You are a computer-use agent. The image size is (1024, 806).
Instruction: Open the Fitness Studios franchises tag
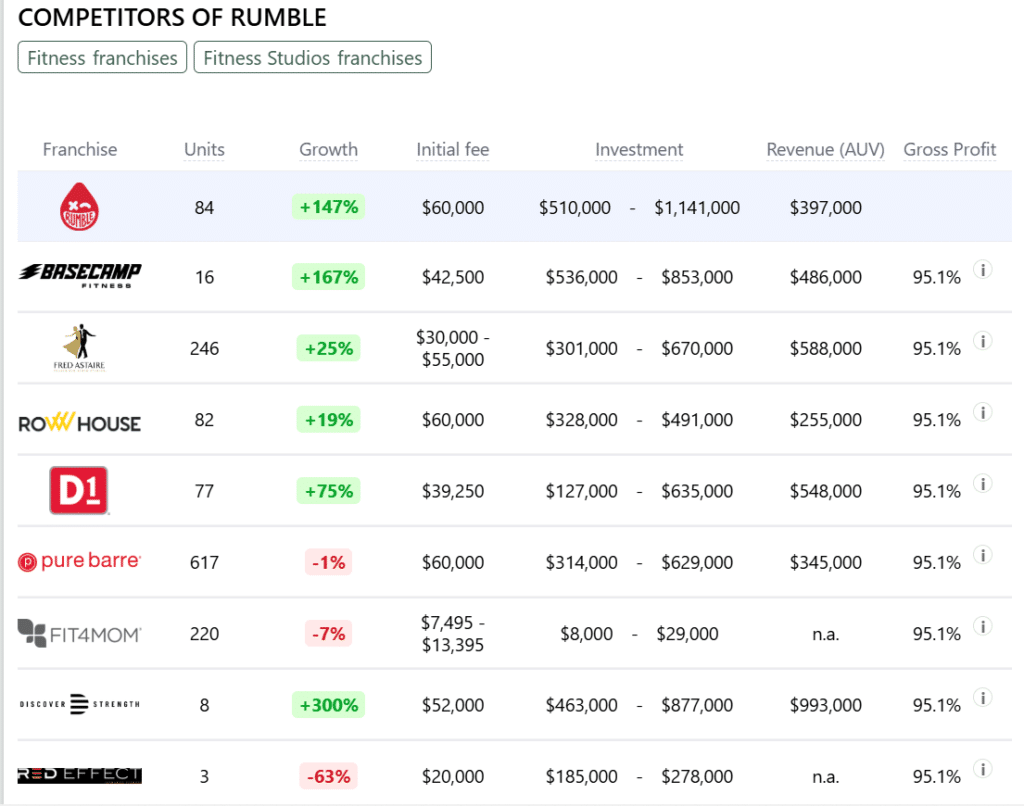[x=313, y=57]
